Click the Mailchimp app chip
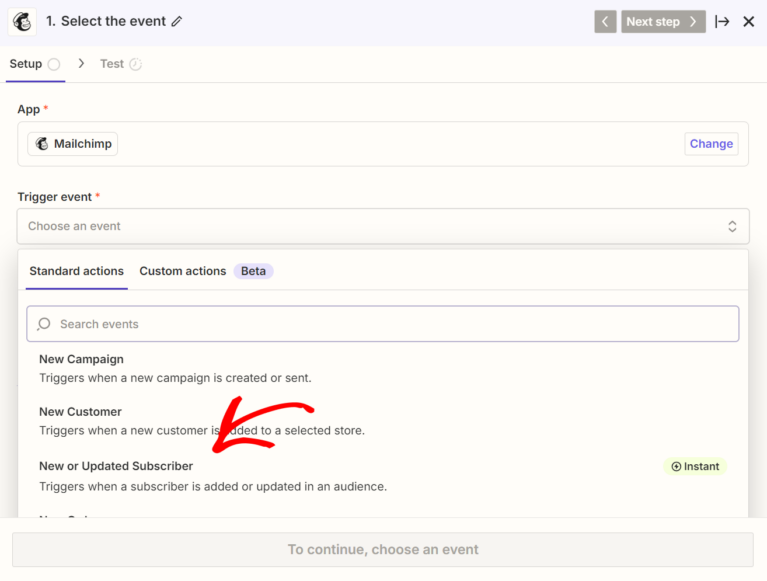The height and width of the screenshot is (581, 767). click(72, 144)
